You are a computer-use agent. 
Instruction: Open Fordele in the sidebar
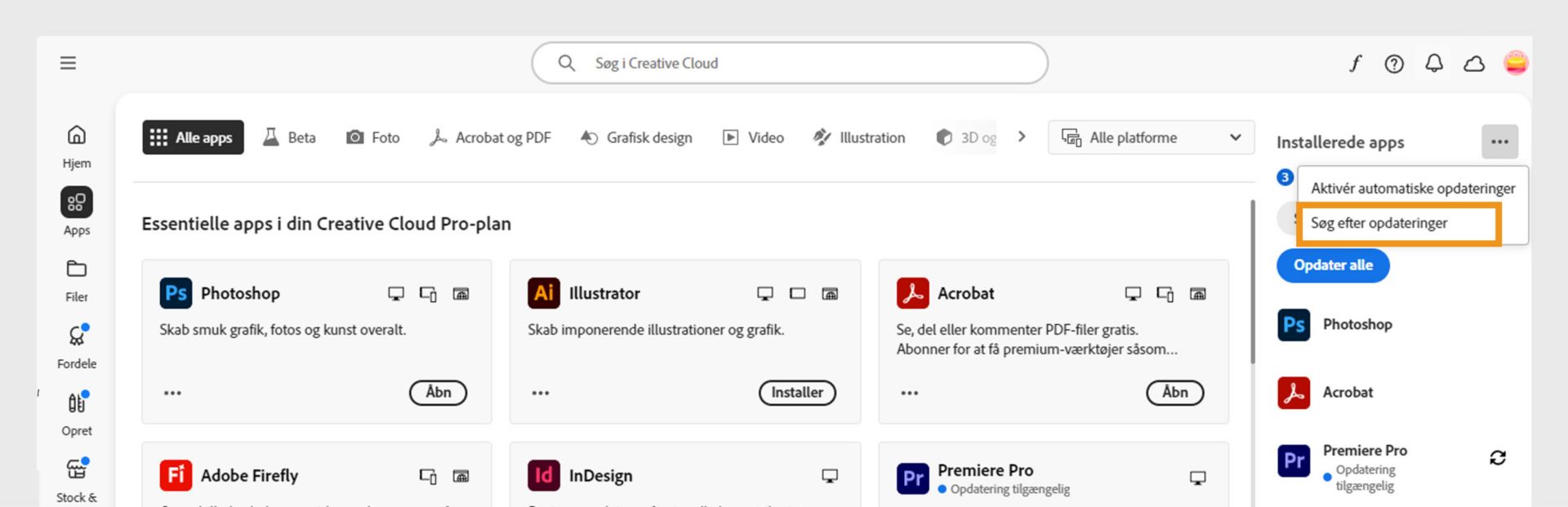(77, 345)
